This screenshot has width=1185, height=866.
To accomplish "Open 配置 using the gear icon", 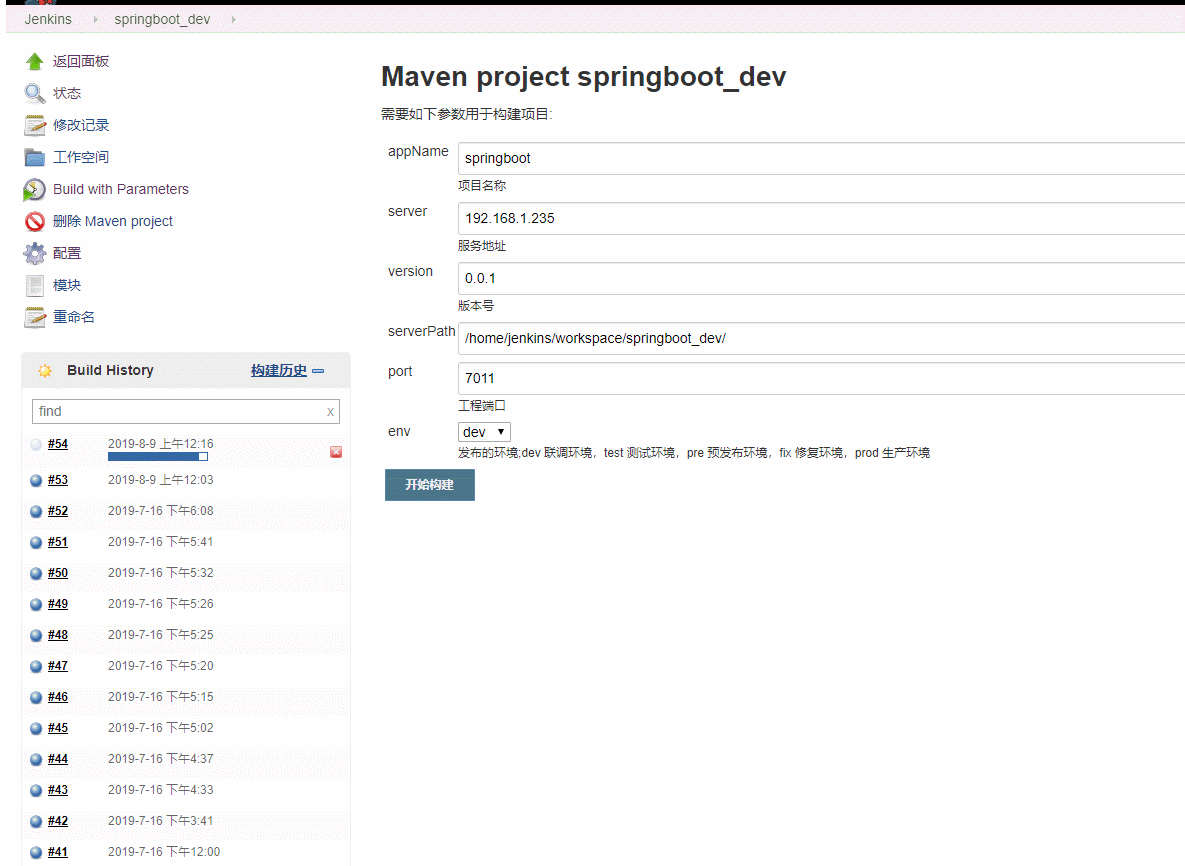I will point(33,253).
